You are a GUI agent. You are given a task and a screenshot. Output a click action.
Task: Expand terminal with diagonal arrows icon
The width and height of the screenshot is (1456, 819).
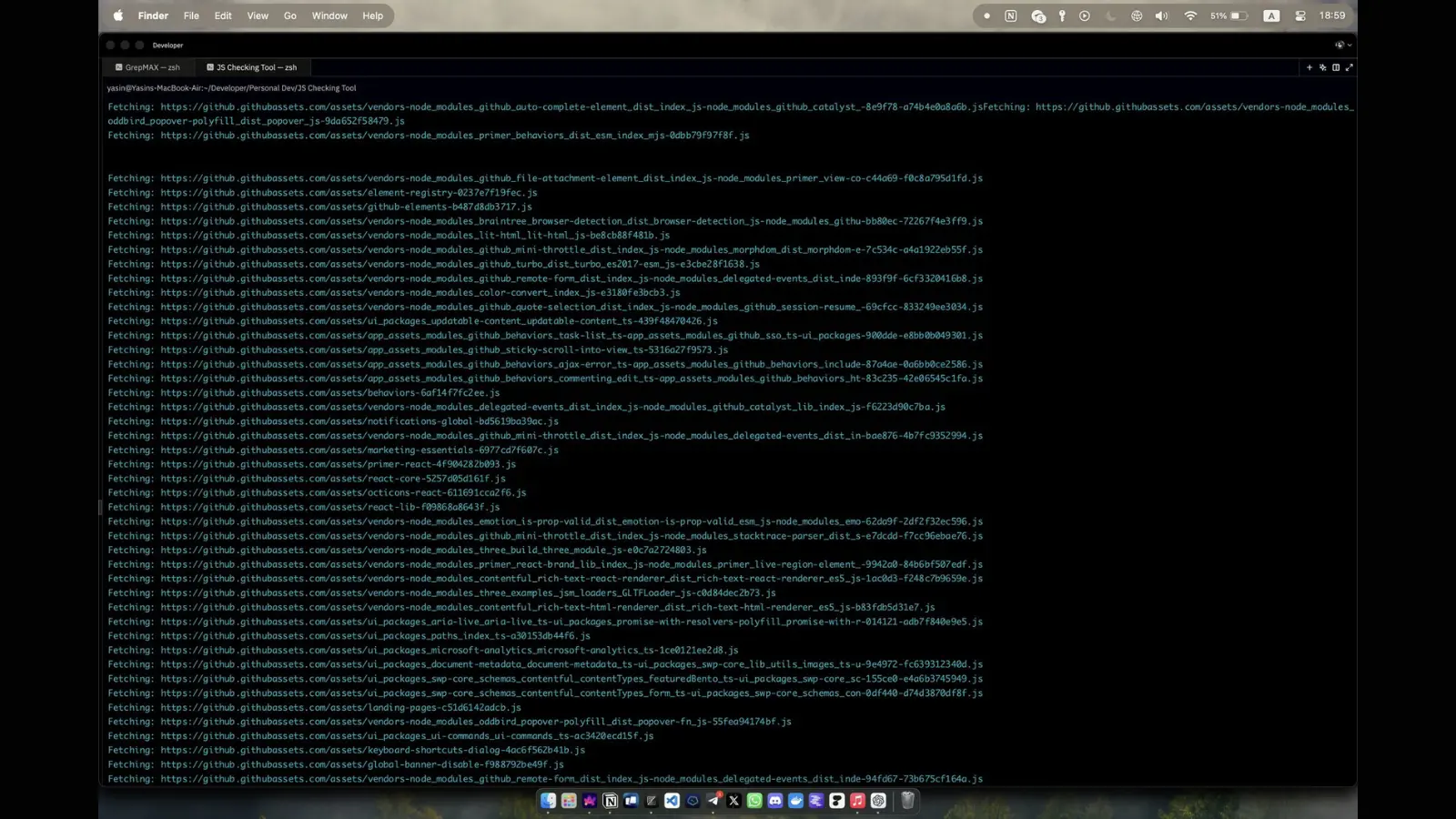[1350, 67]
